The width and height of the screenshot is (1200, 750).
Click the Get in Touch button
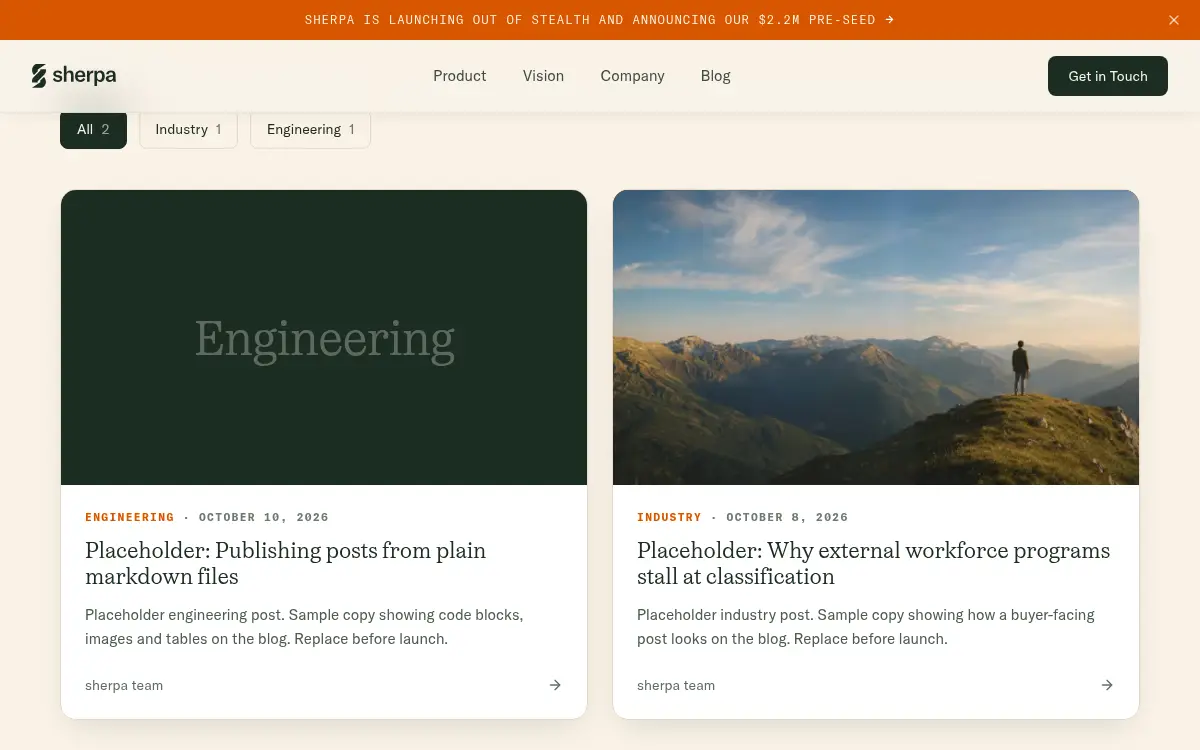pos(1108,76)
